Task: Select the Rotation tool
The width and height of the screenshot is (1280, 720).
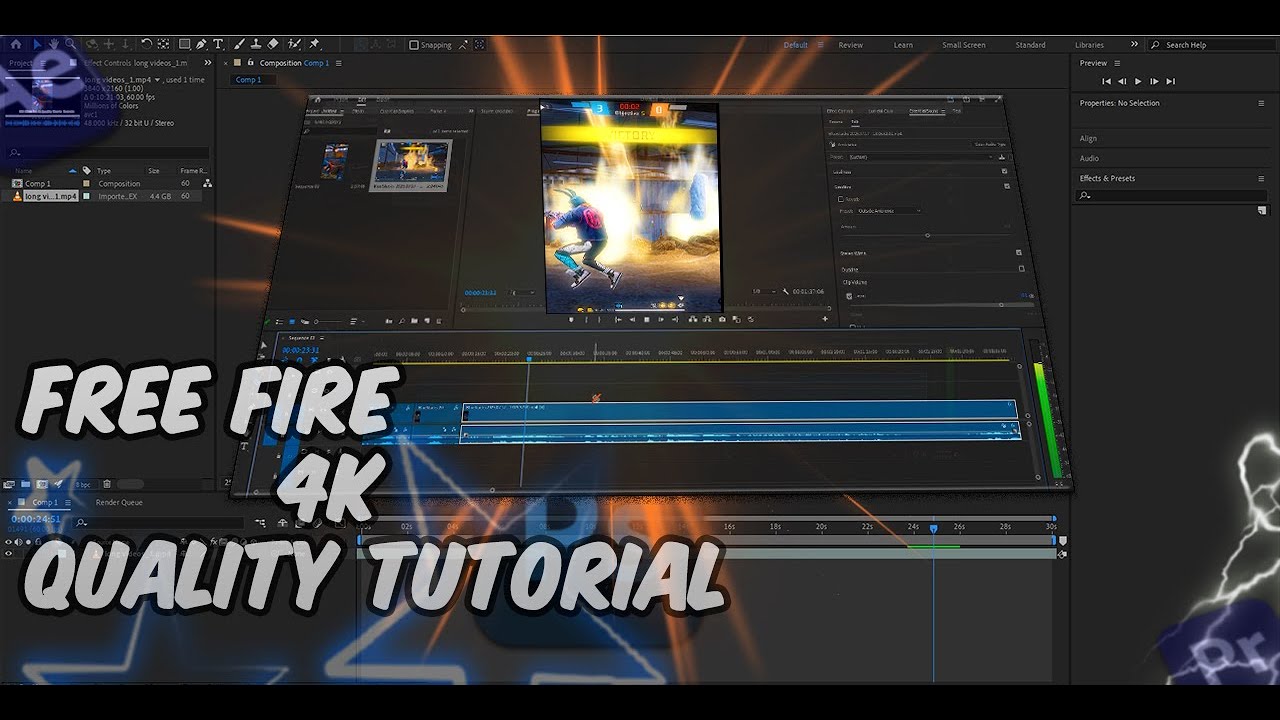Action: point(146,44)
